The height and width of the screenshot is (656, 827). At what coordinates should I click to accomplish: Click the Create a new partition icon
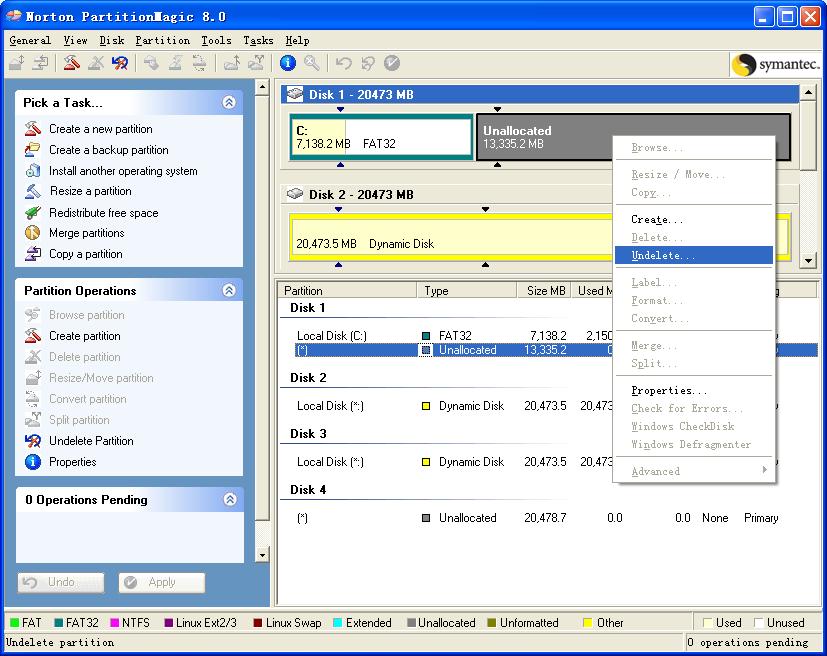pyautogui.click(x=33, y=129)
